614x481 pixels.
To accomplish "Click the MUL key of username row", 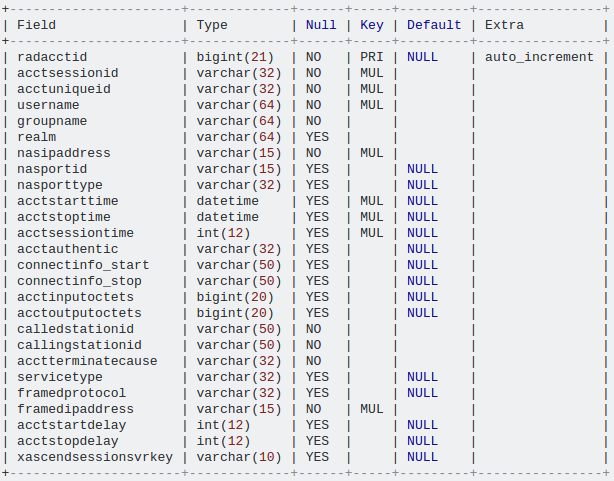I will 372,105.
